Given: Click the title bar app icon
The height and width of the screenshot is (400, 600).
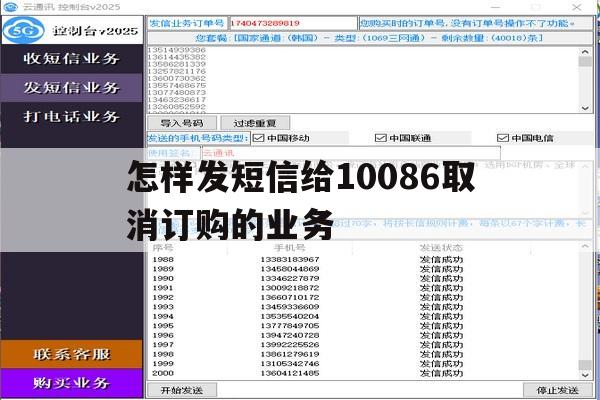Looking at the screenshot, I should [x=10, y=7].
